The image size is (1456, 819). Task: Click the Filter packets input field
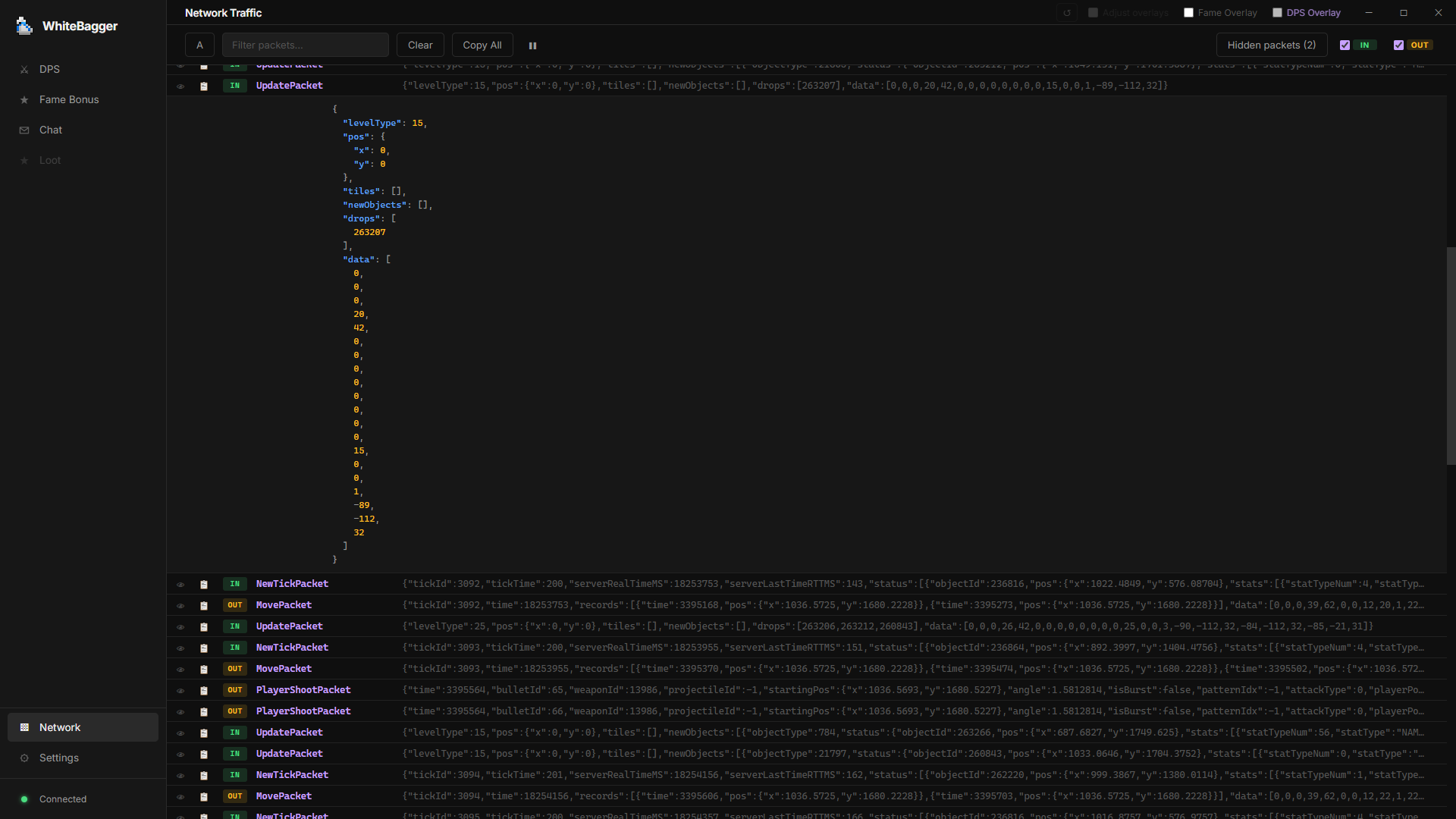(x=305, y=45)
